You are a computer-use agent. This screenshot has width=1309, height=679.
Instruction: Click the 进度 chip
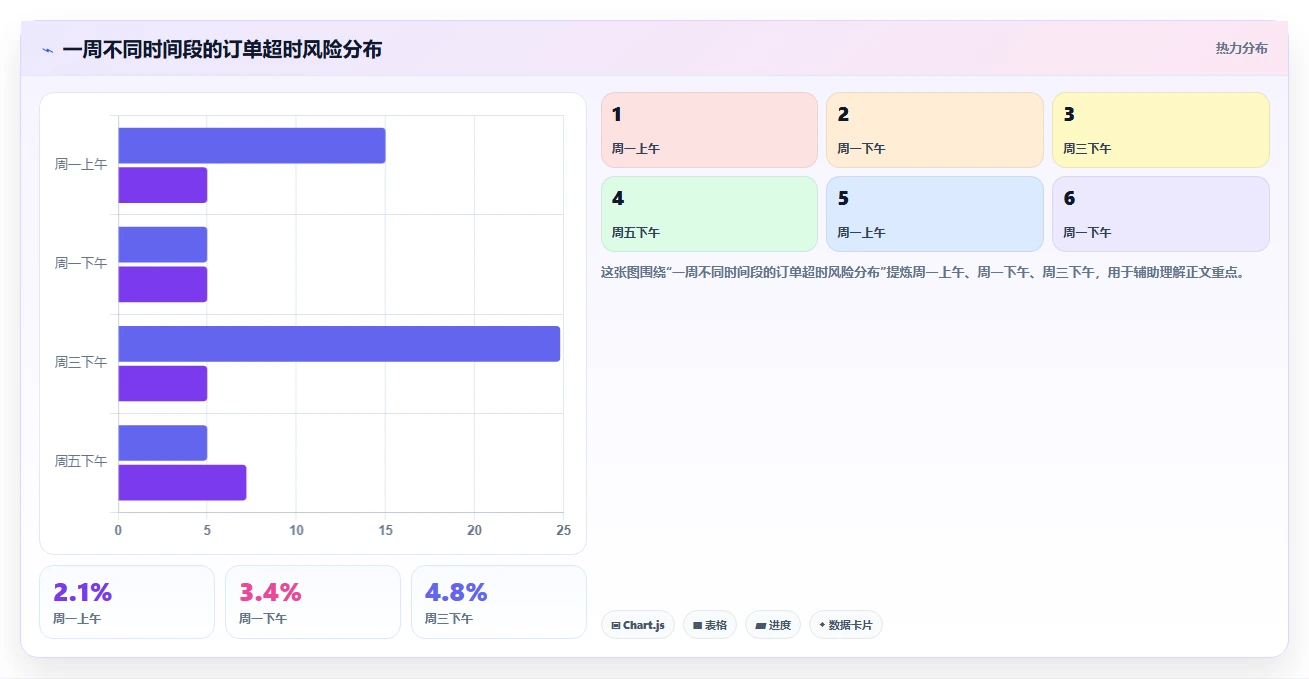coord(773,625)
